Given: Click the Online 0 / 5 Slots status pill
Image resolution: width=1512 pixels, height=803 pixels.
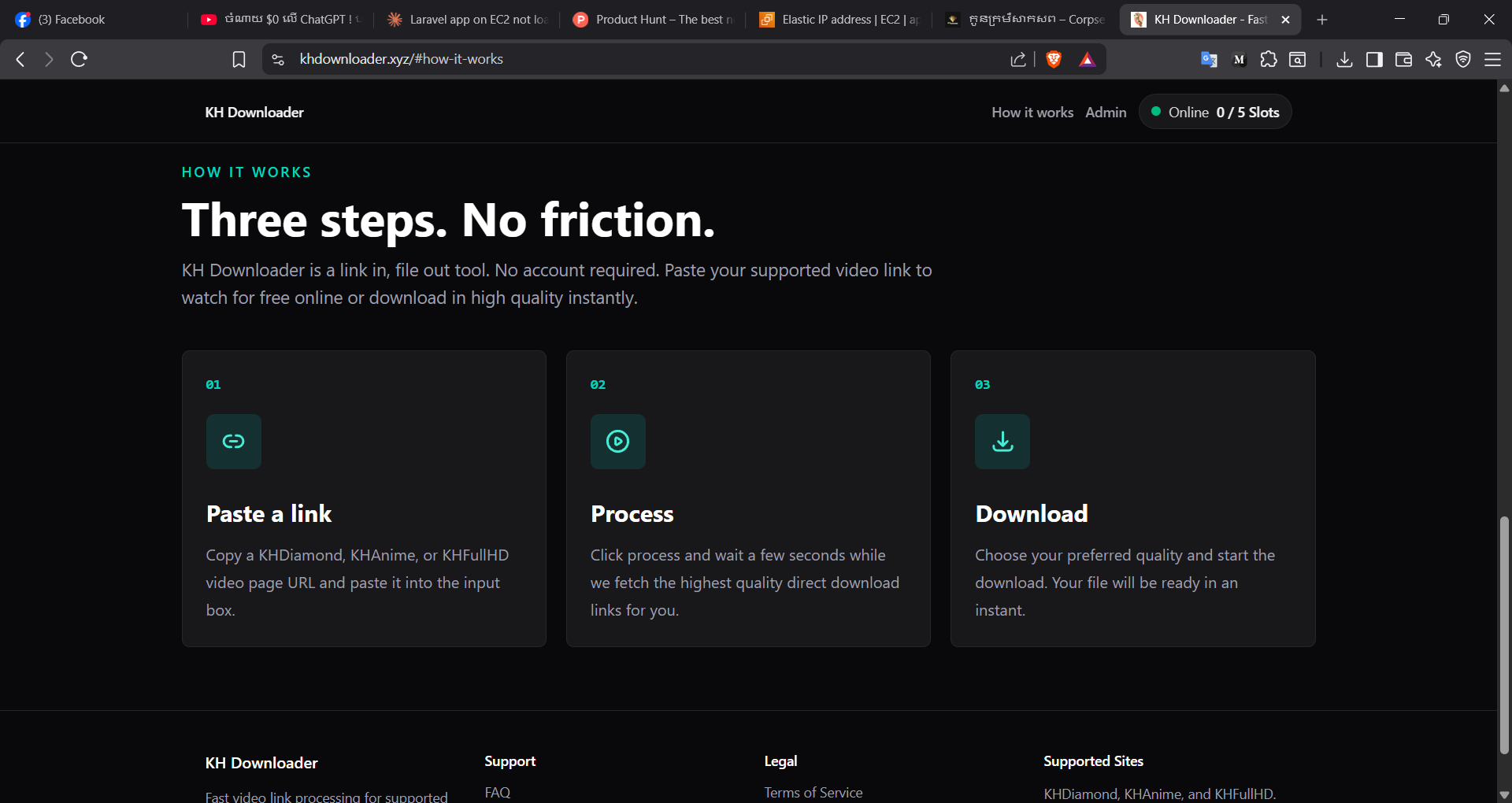Looking at the screenshot, I should (1215, 113).
